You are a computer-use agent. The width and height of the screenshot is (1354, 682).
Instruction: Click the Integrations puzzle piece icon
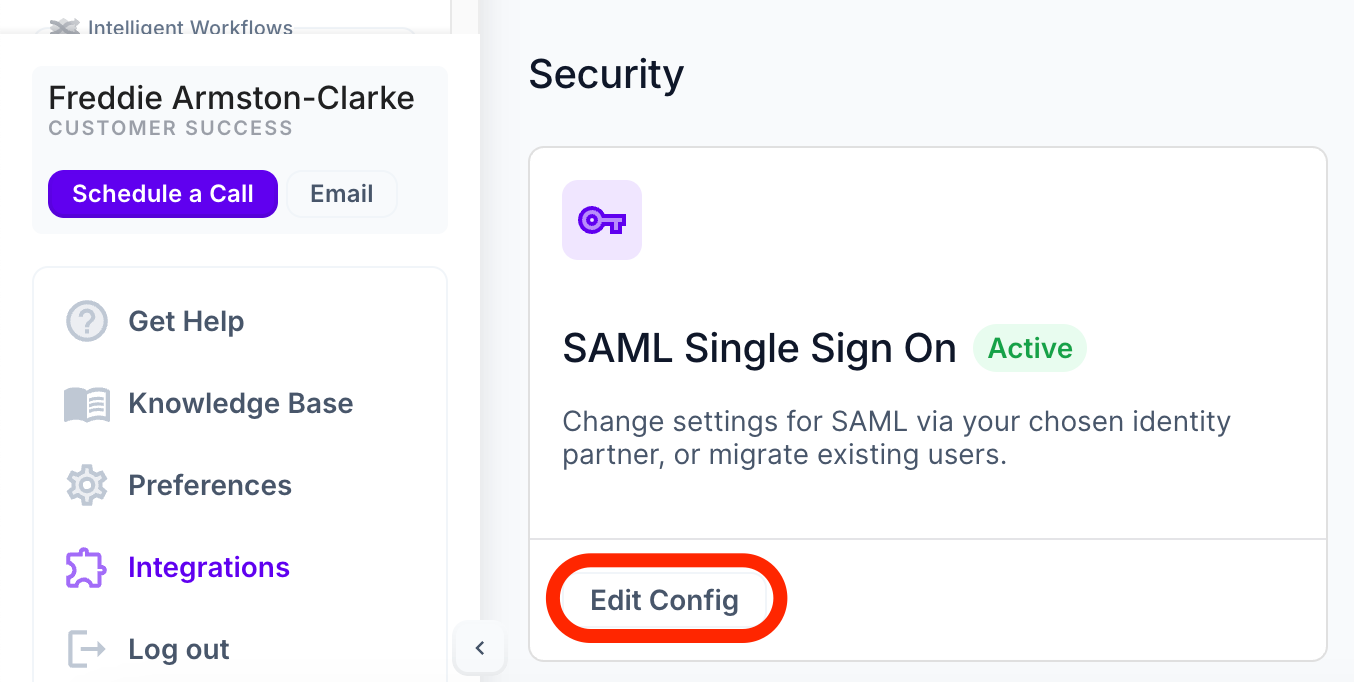point(87,568)
